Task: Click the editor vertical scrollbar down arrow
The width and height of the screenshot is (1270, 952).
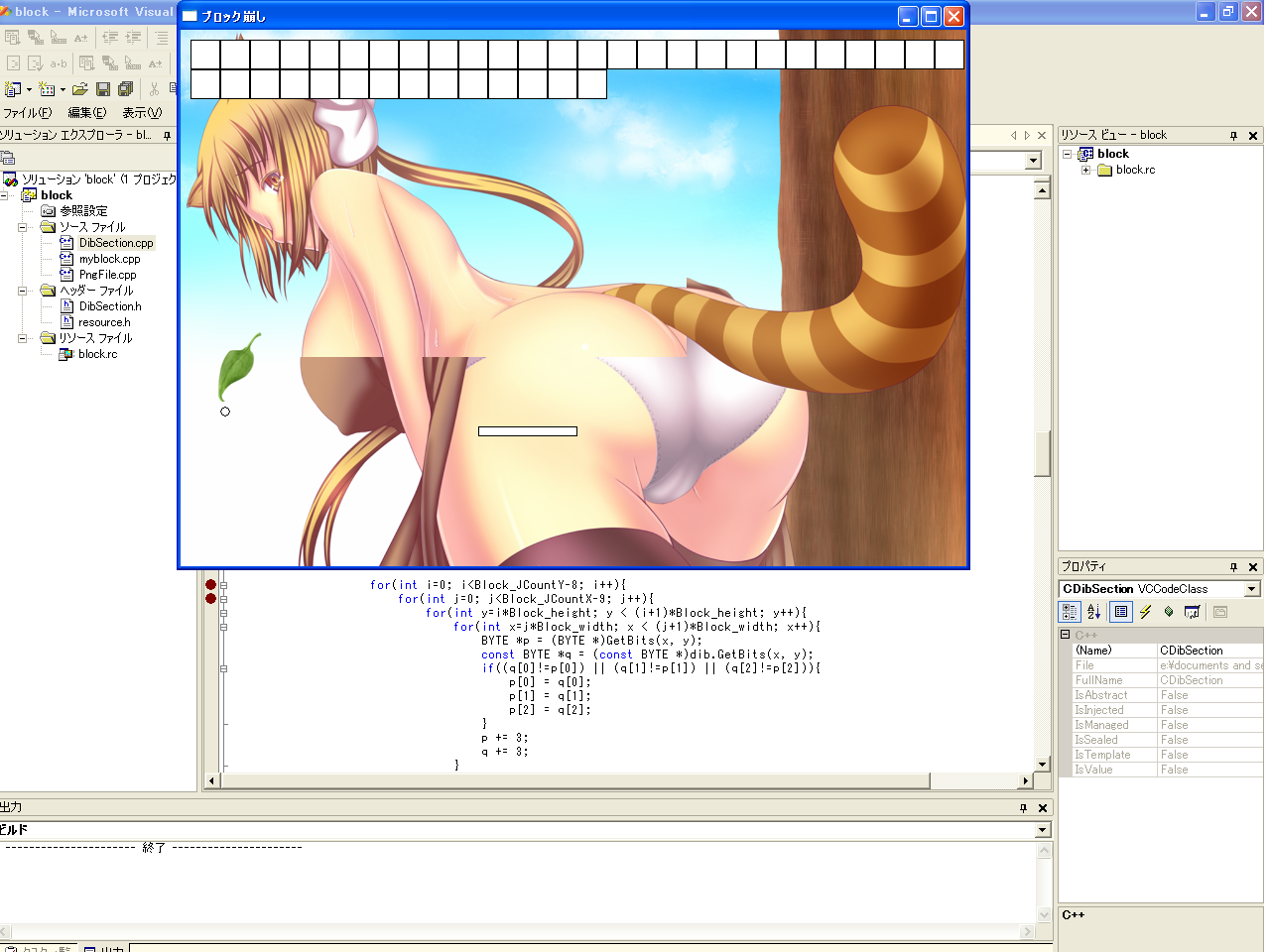Action: pos(1042,765)
